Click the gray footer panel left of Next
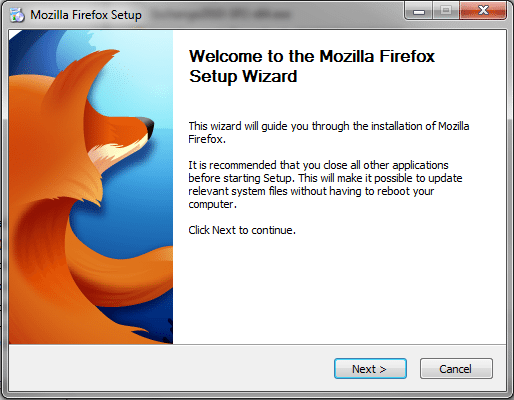Viewport: 514px width, 400px height. 170,368
